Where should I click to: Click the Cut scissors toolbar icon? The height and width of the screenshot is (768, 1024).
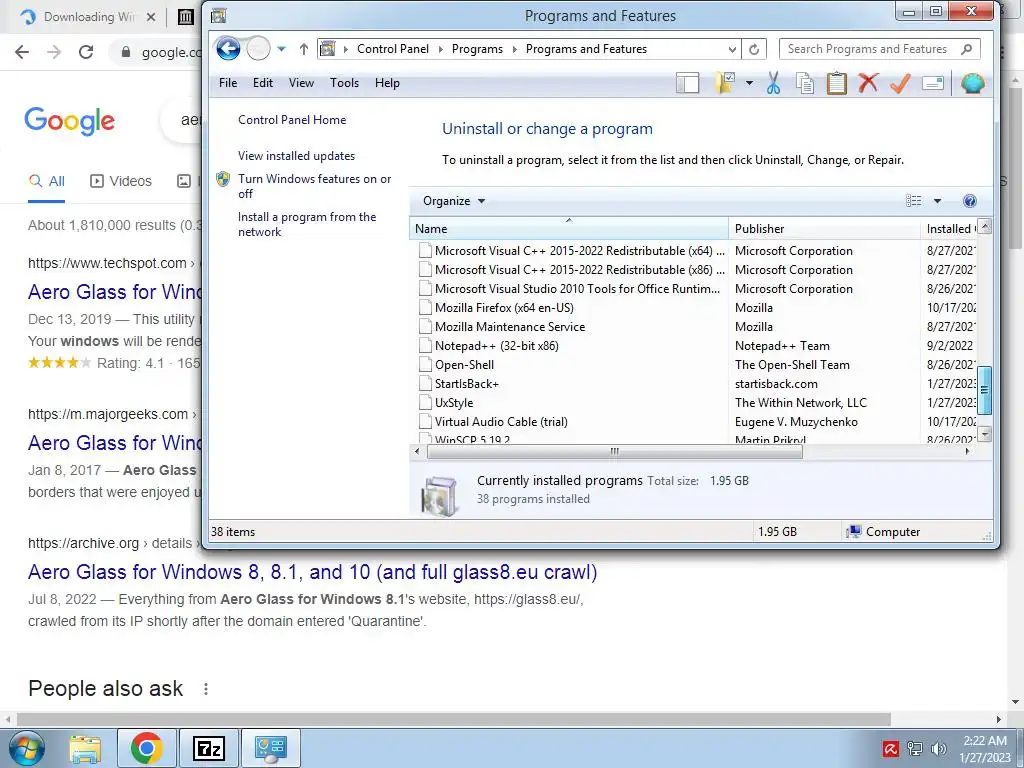(x=773, y=83)
